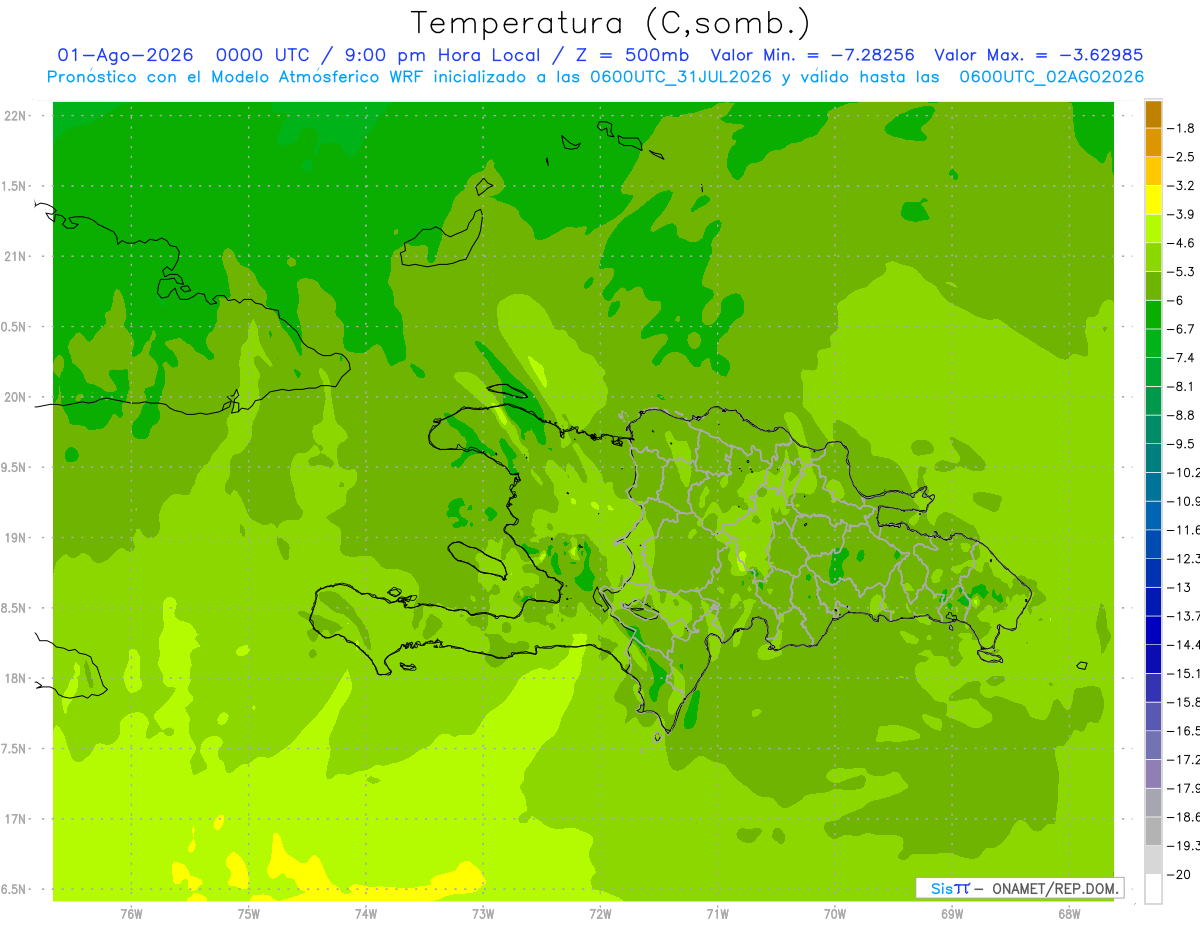Click the '75W' longitude label
The image size is (1200, 927).
click(248, 914)
